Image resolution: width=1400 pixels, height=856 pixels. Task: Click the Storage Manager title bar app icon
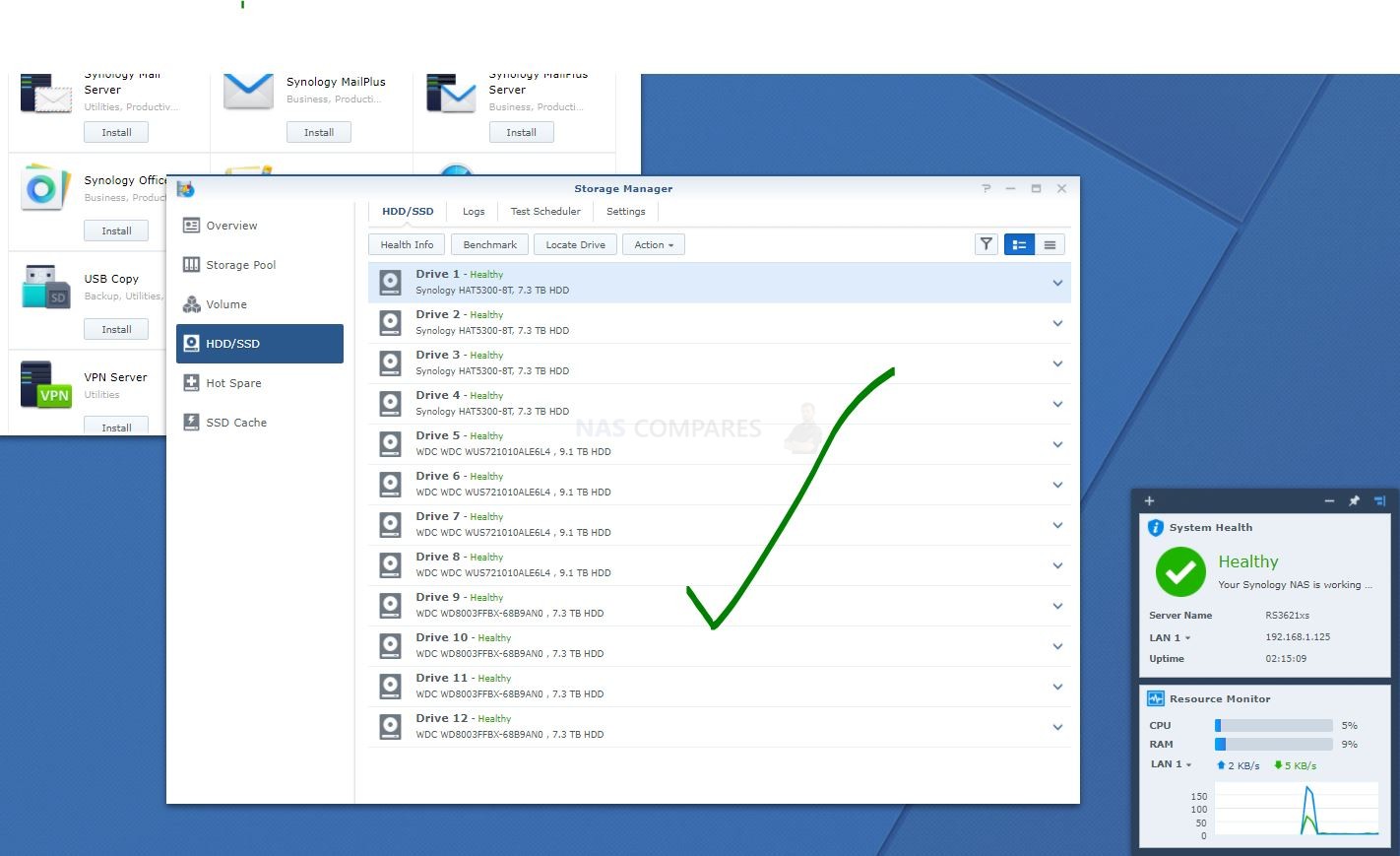pyautogui.click(x=185, y=189)
